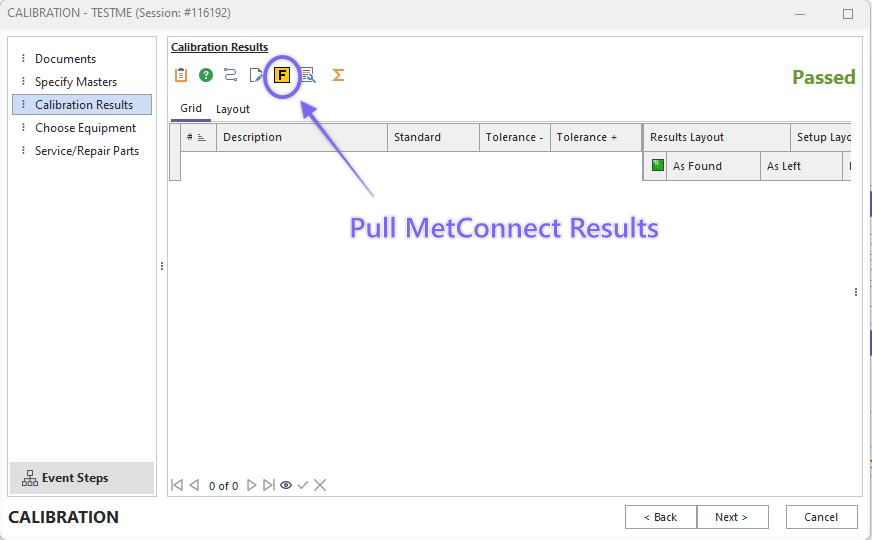The image size is (872, 540).
Task: Go to next record using the navigator arrow
Action: click(x=252, y=485)
